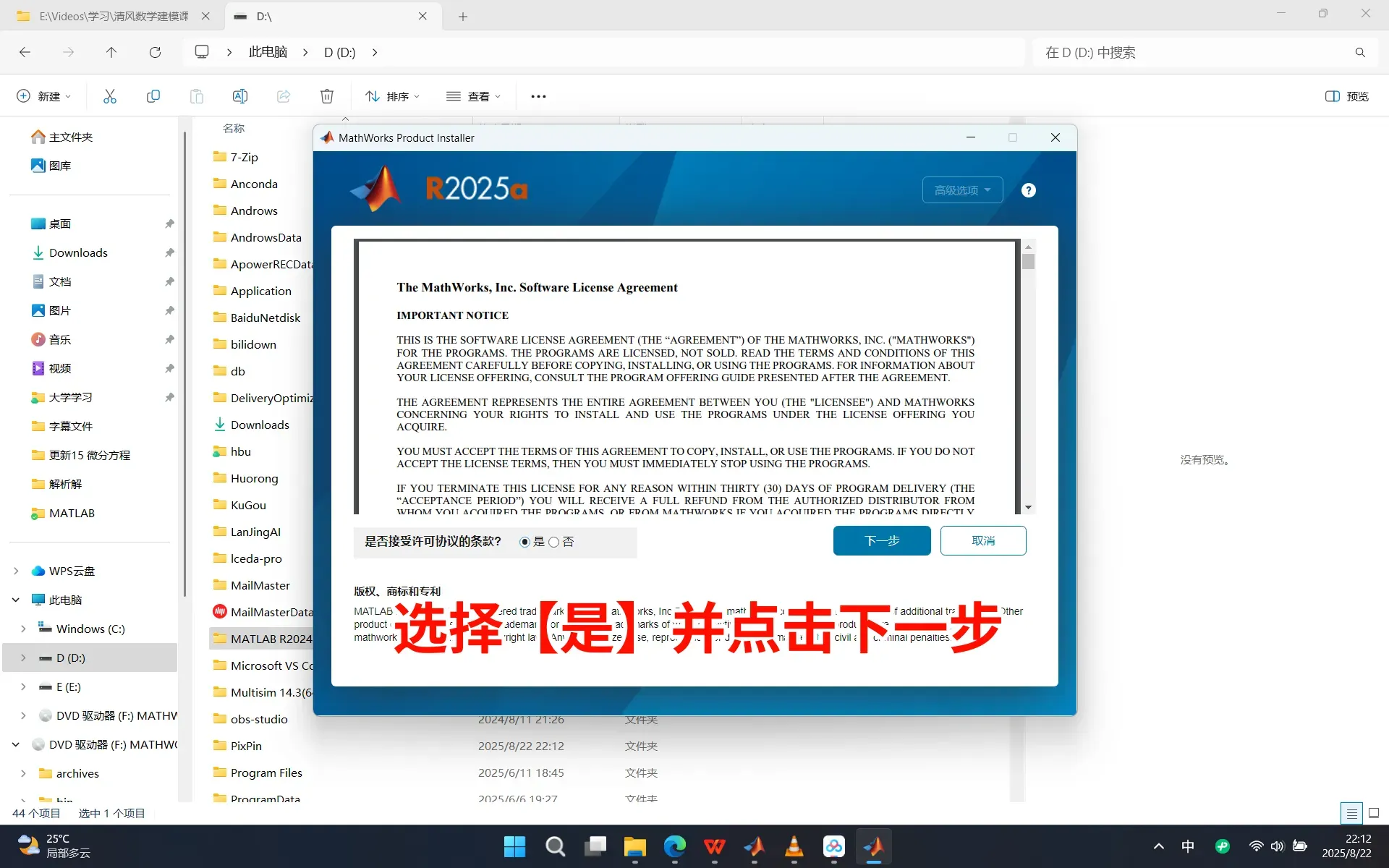Click the 下一步 button
The image size is (1389, 868).
(881, 540)
